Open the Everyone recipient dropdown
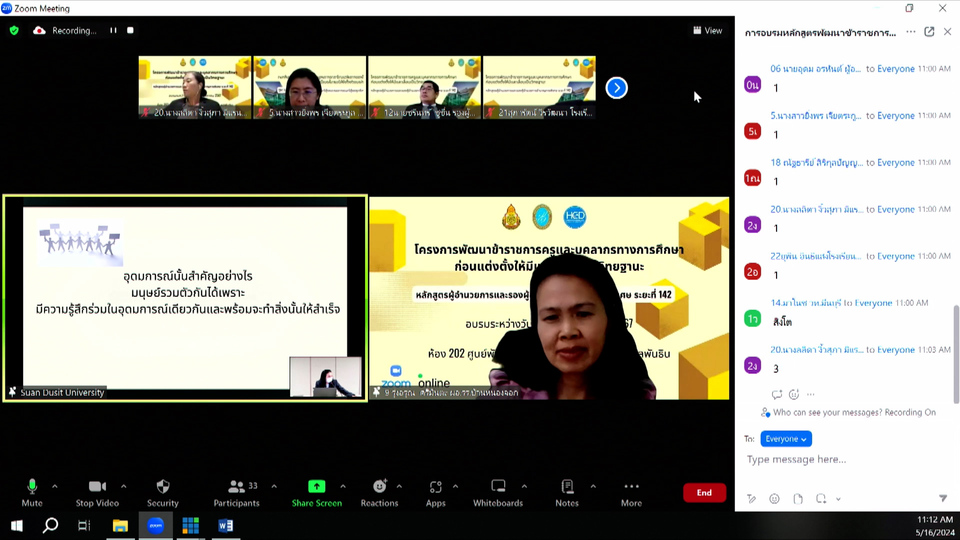This screenshot has width=960, height=540. (786, 439)
